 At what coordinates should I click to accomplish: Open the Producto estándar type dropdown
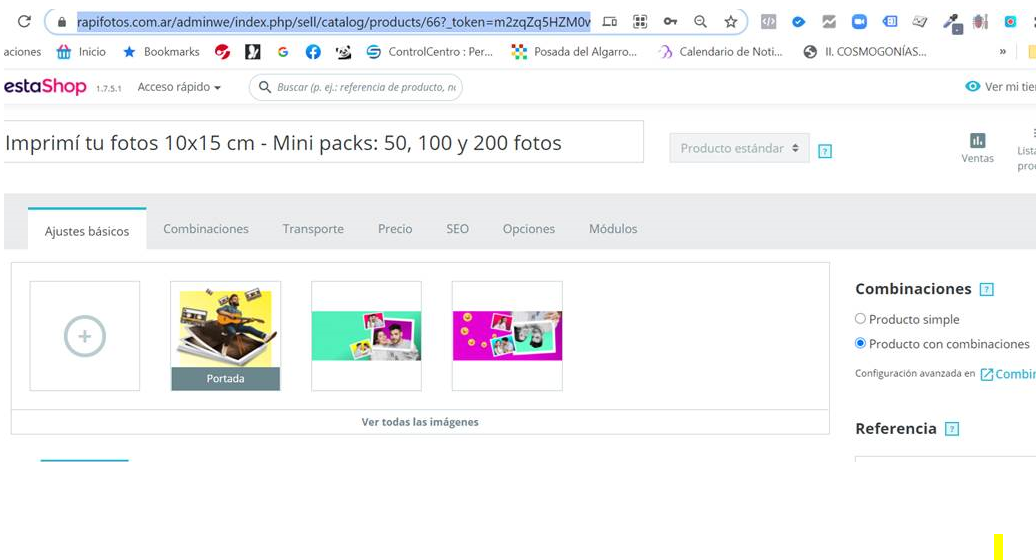[739, 148]
